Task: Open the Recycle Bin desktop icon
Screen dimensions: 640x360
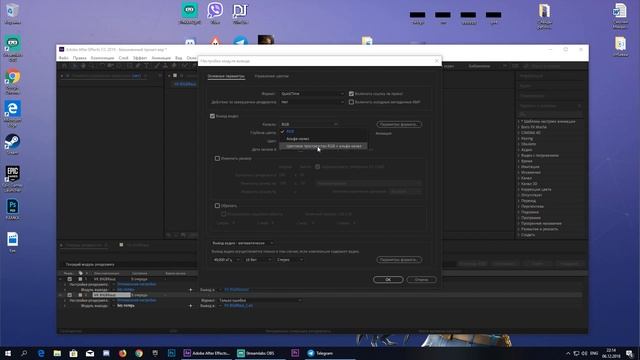Action: coord(13,13)
